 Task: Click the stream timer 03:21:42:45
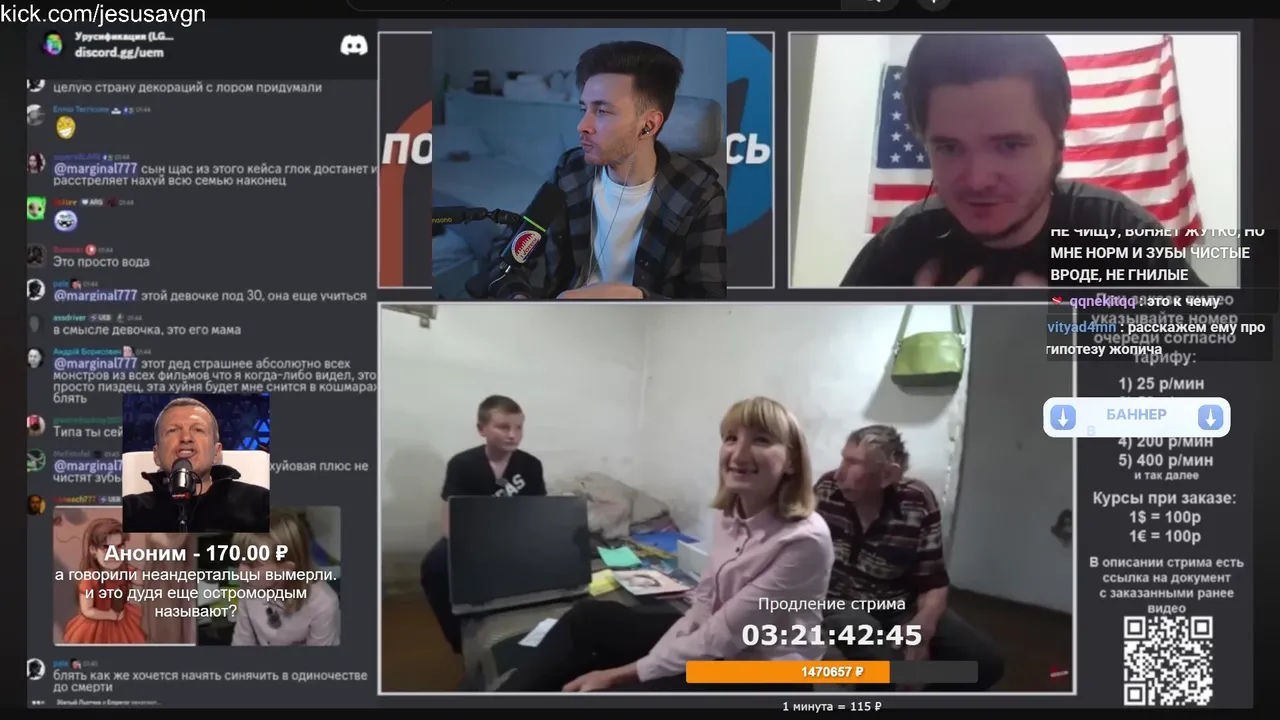[832, 635]
